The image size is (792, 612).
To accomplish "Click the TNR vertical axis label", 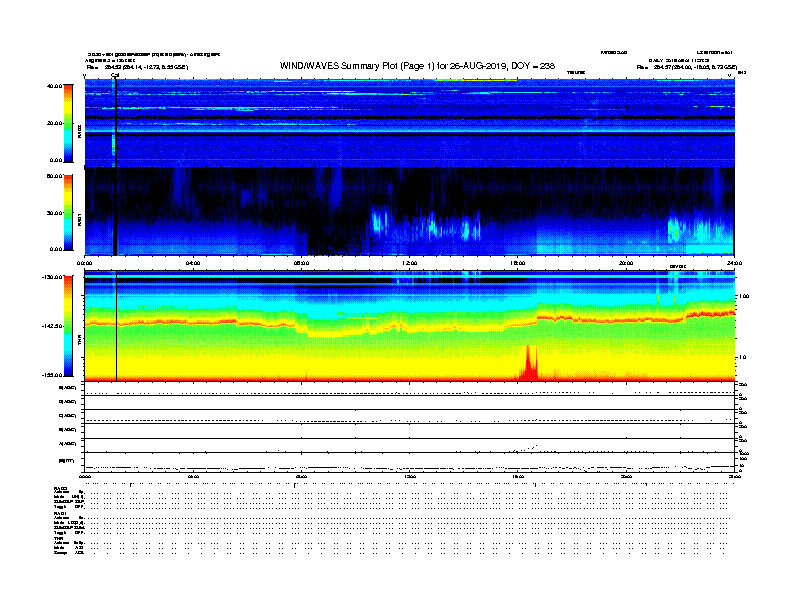I will [x=79, y=340].
